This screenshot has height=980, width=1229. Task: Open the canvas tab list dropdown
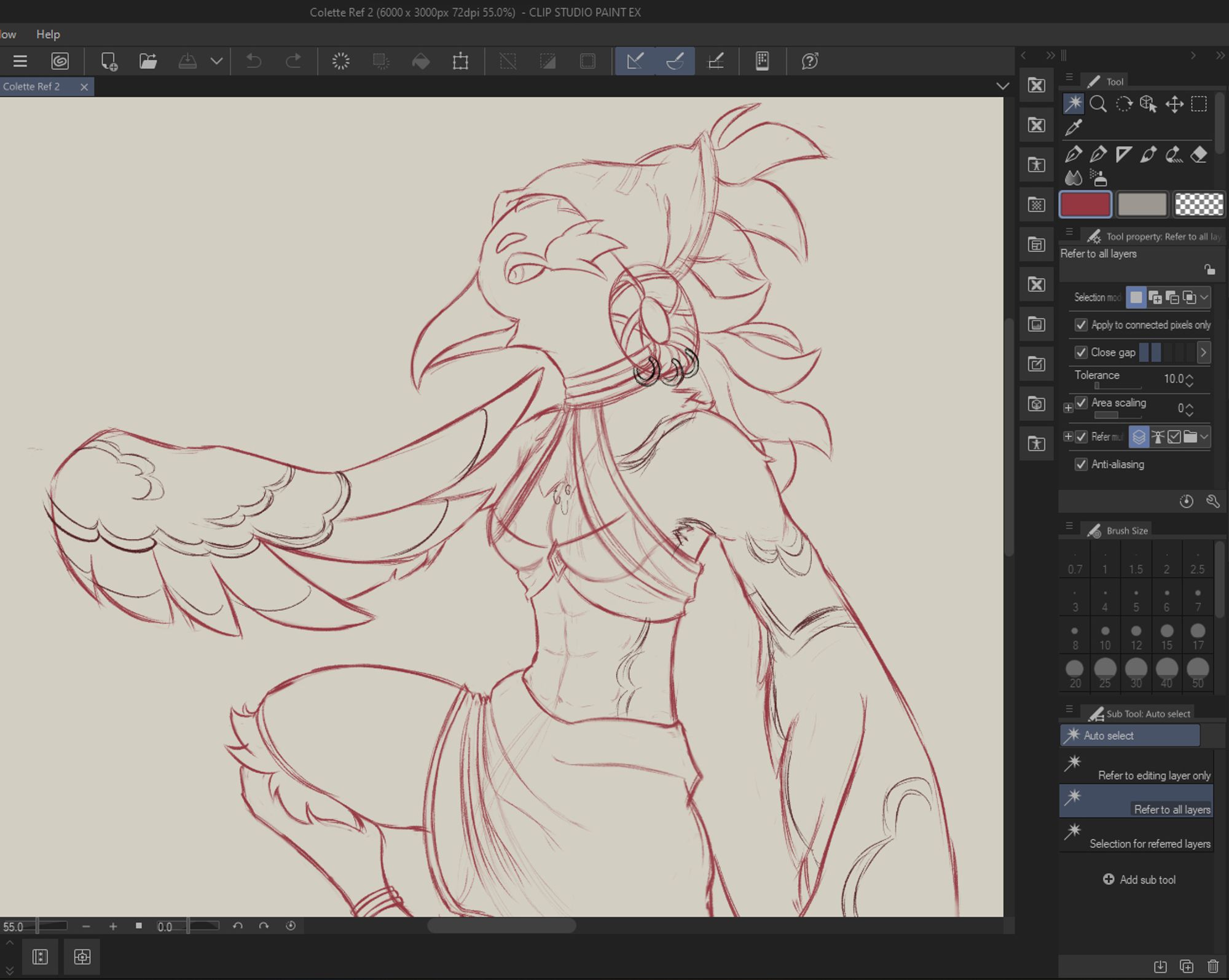click(x=1002, y=86)
